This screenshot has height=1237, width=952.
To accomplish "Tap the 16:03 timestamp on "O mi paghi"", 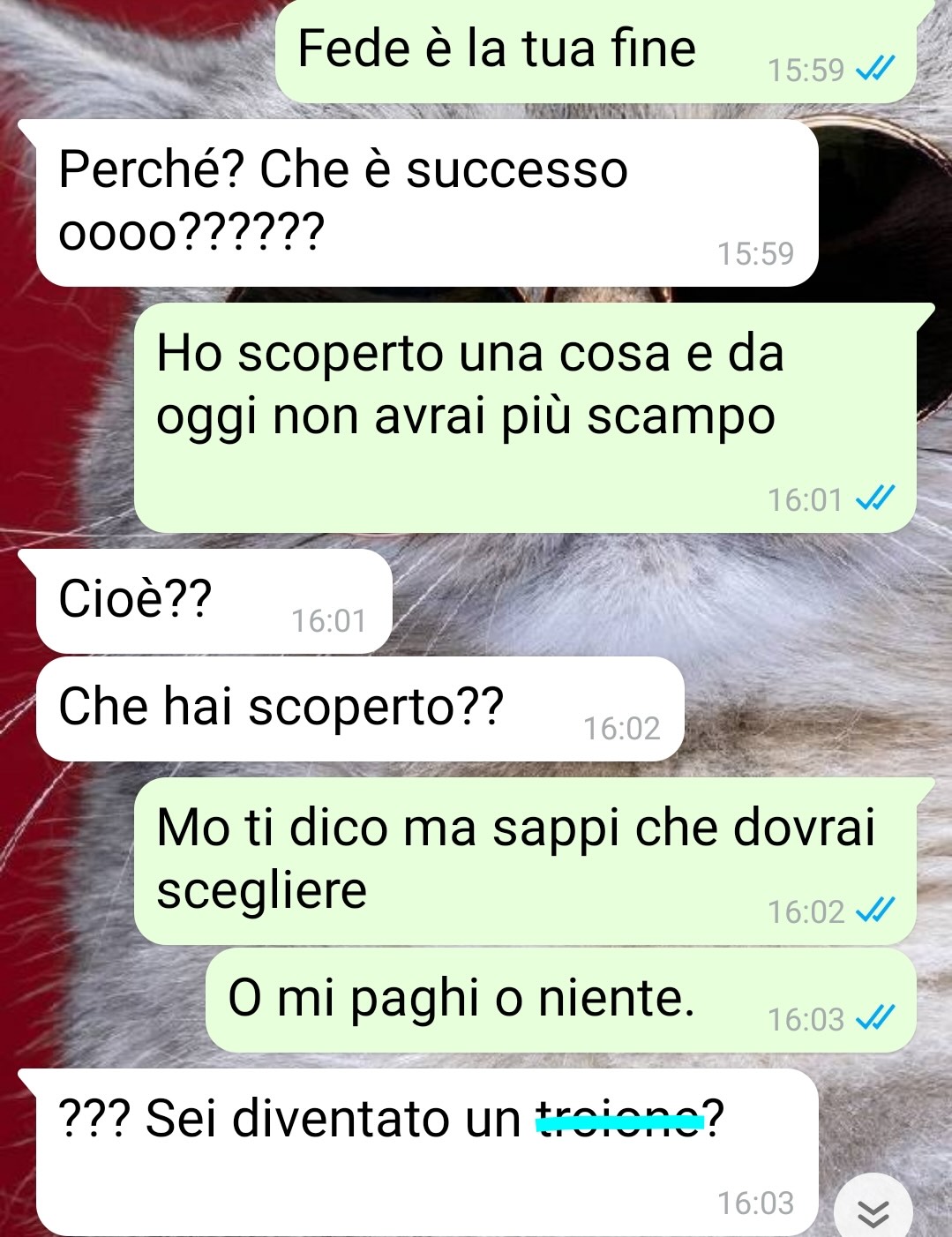I will click(x=806, y=1019).
